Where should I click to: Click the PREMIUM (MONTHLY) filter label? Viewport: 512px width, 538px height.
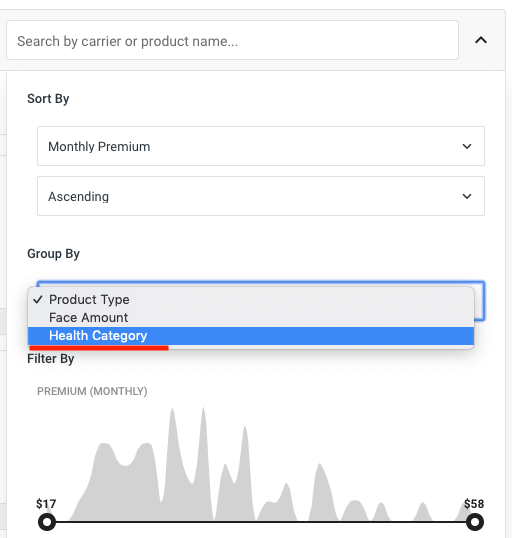pyautogui.click(x=92, y=391)
